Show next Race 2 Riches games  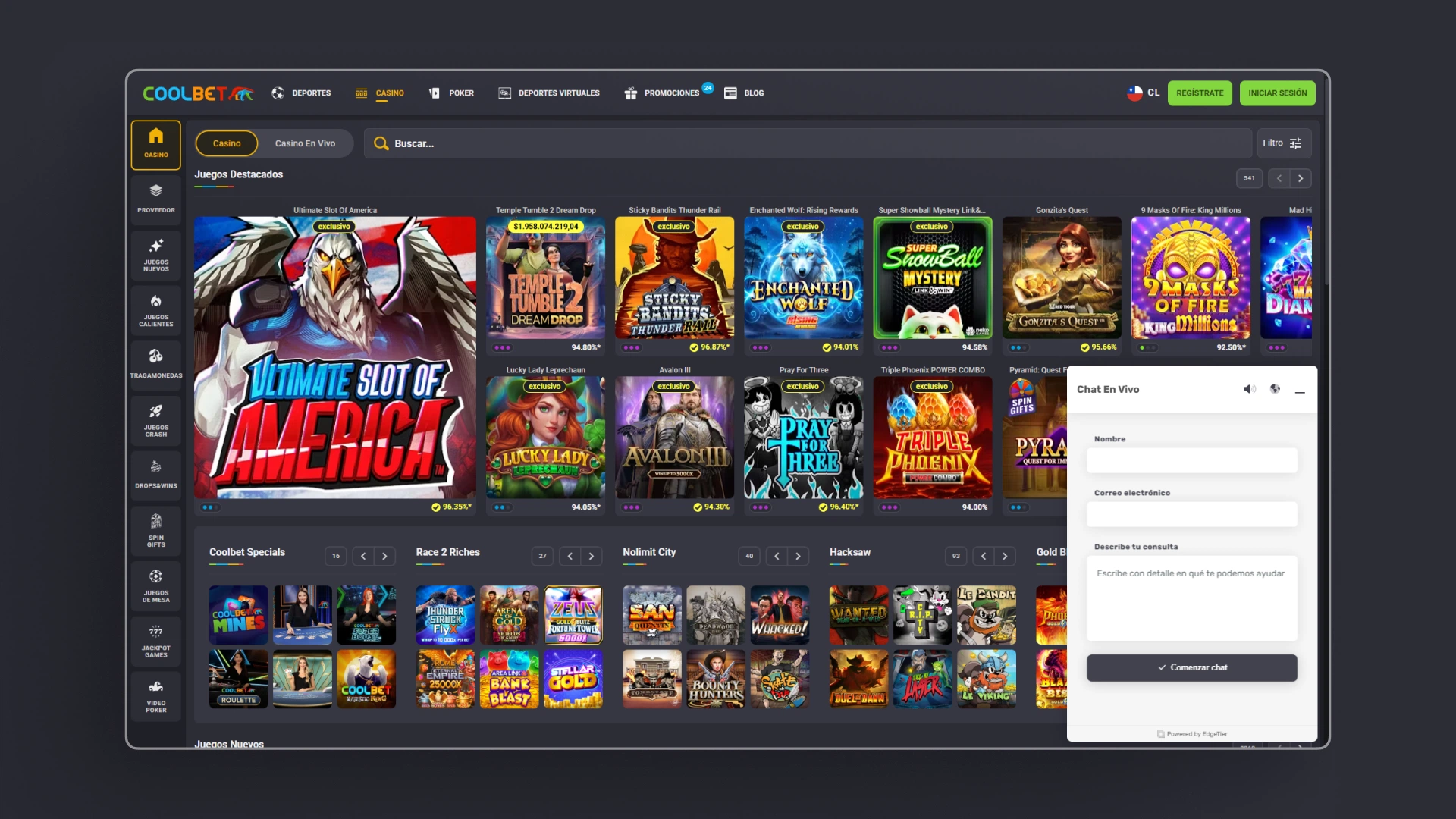[x=591, y=557]
